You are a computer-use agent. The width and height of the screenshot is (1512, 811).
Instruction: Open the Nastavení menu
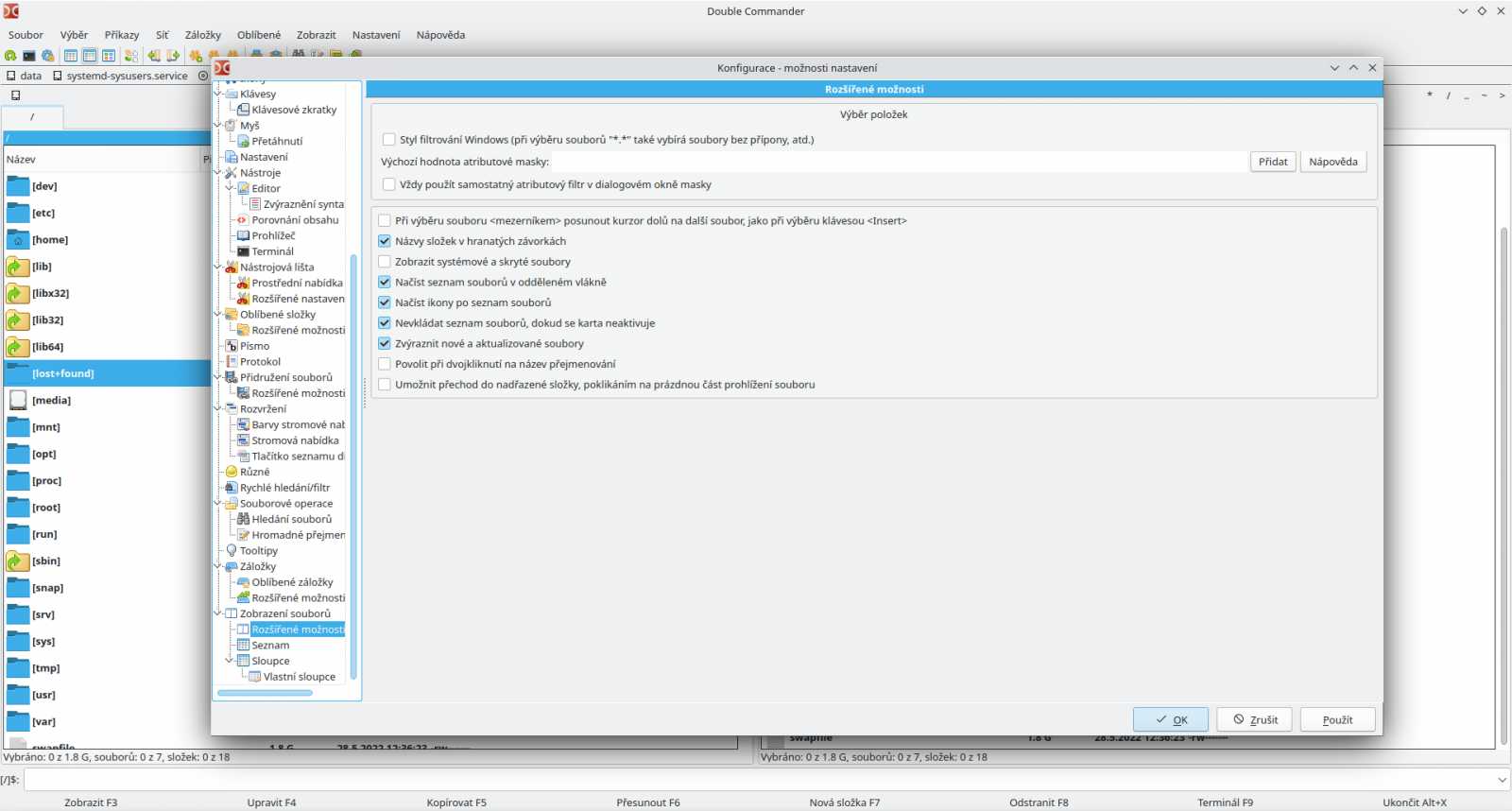point(376,35)
